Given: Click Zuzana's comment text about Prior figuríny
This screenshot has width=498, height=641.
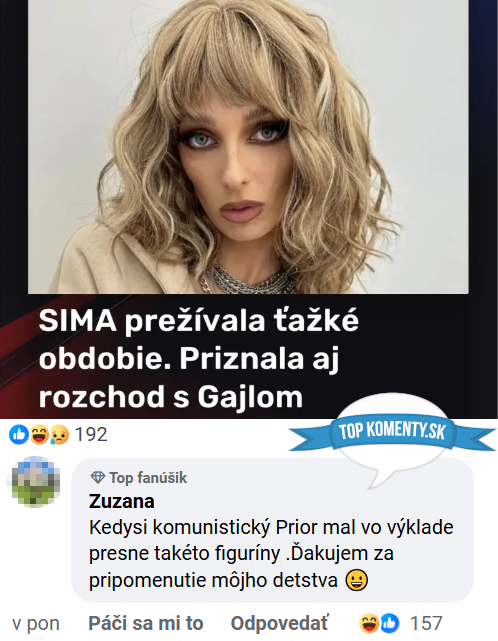Looking at the screenshot, I should (x=271, y=554).
